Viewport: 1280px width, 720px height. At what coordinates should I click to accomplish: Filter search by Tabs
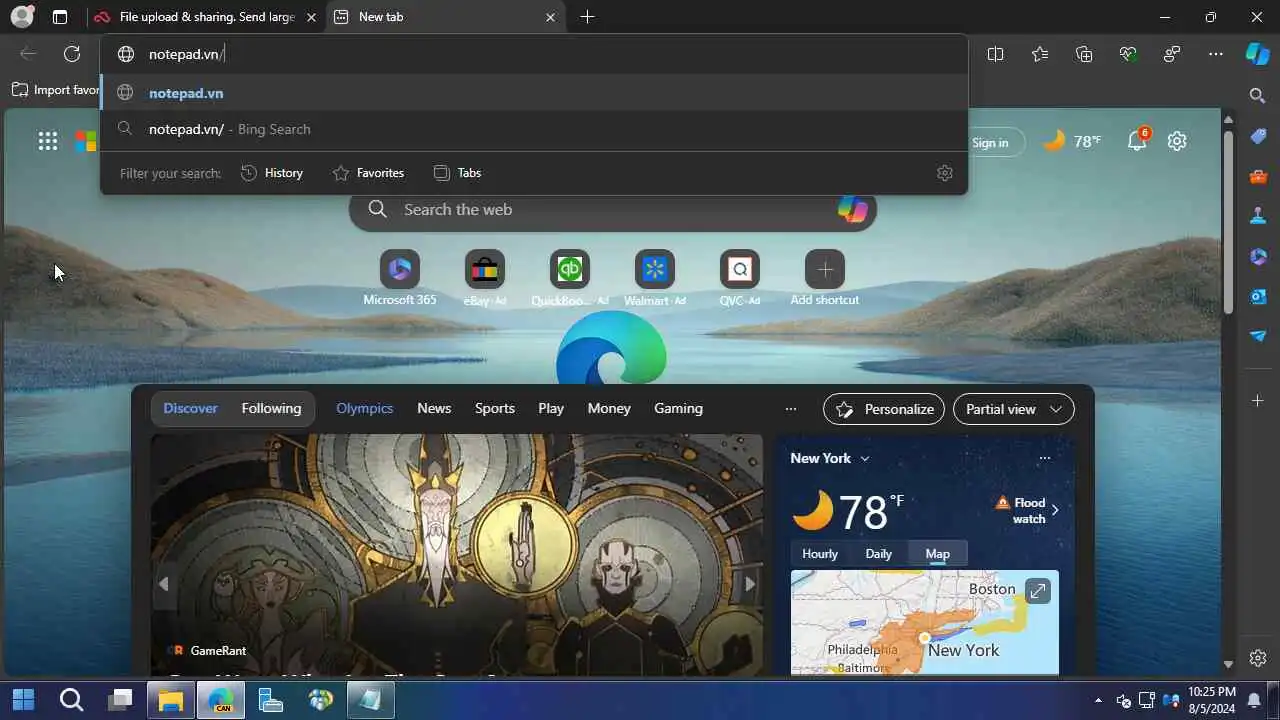pos(457,173)
